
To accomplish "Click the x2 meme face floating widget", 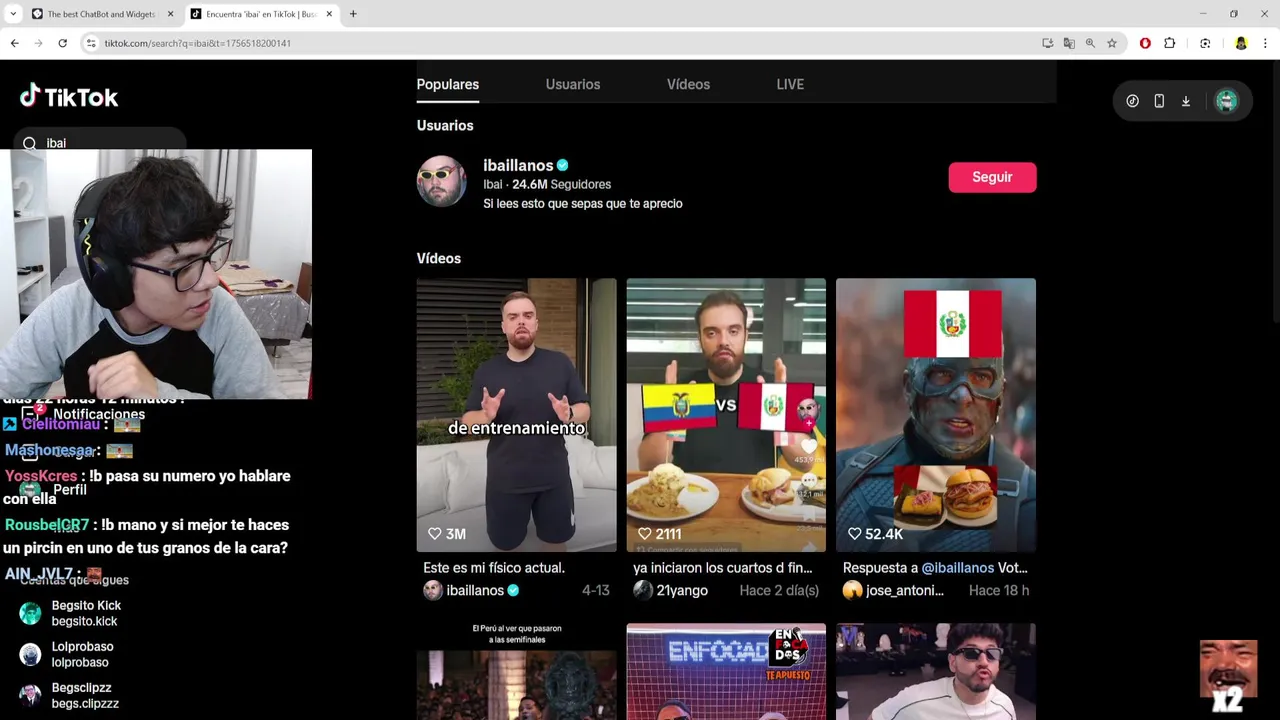I will point(1228,677).
